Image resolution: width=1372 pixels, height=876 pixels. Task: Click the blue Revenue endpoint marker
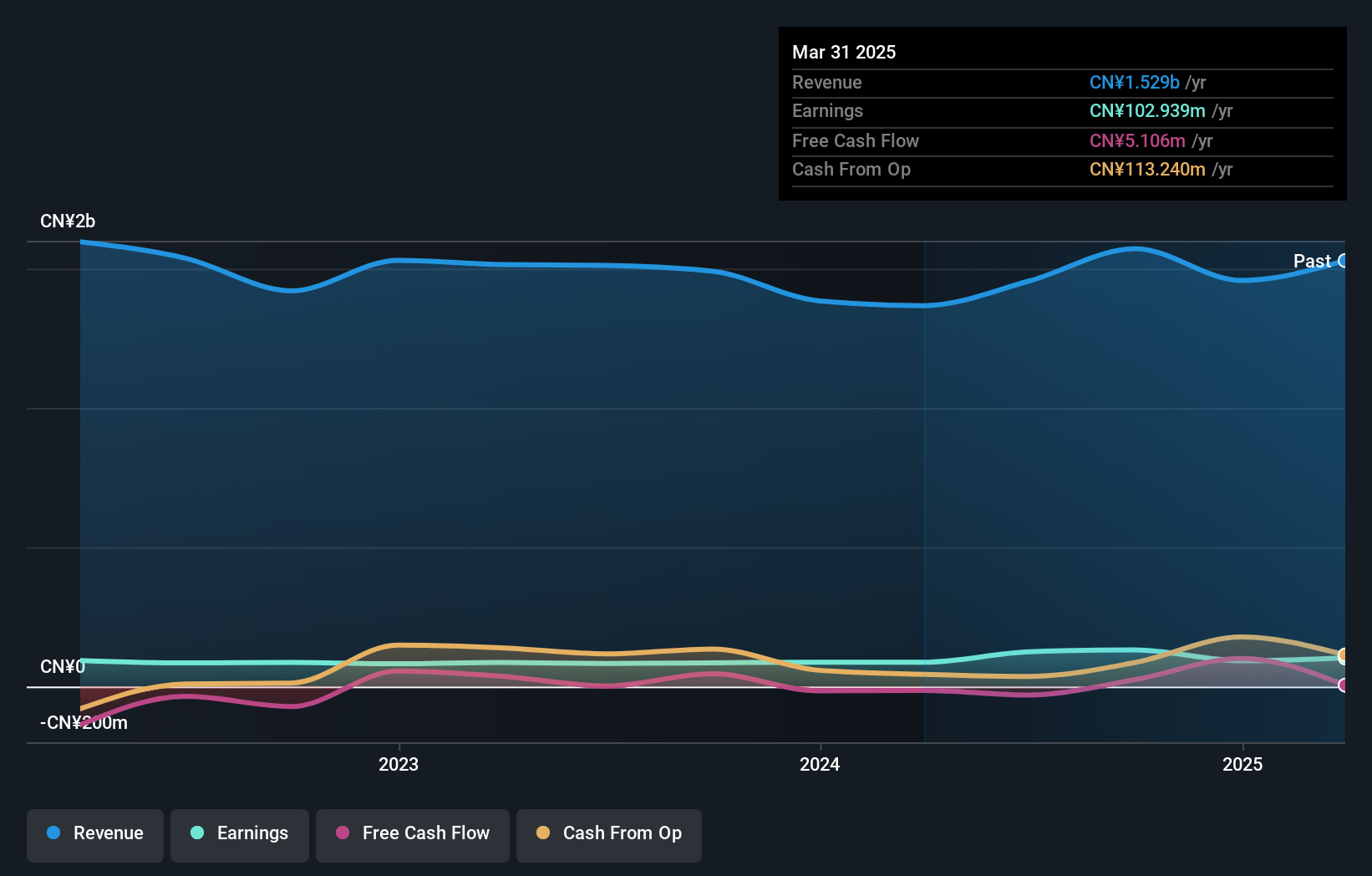click(x=1344, y=261)
